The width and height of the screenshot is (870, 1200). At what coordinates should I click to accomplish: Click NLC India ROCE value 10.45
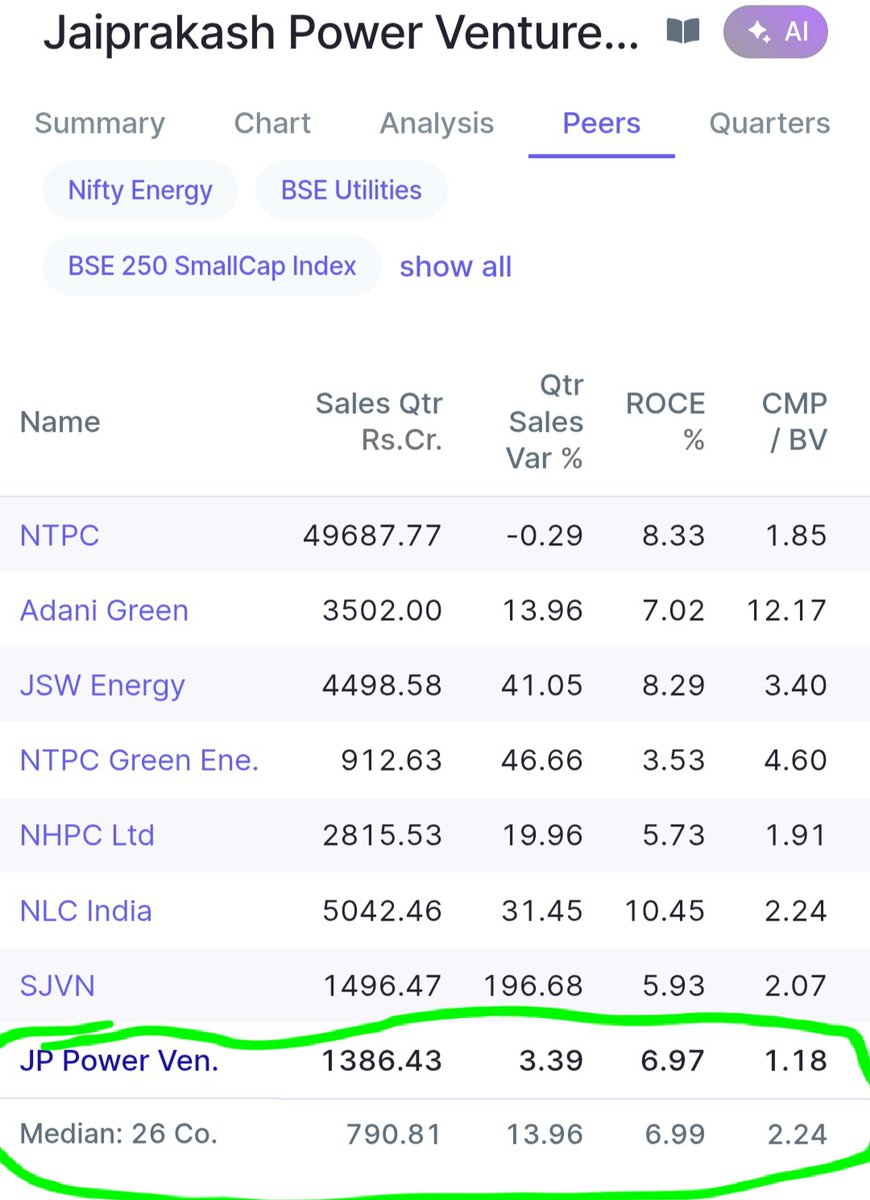coord(666,910)
